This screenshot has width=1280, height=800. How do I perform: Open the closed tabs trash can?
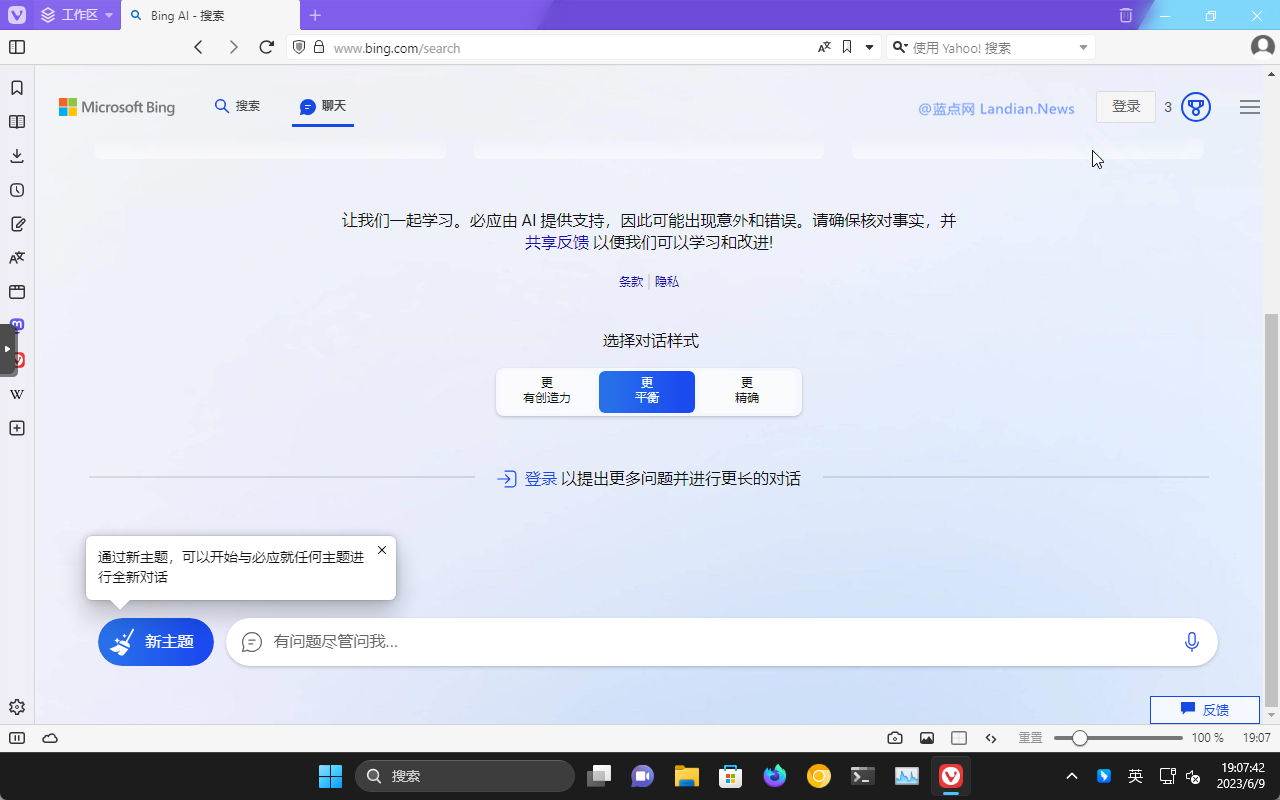coord(1126,15)
